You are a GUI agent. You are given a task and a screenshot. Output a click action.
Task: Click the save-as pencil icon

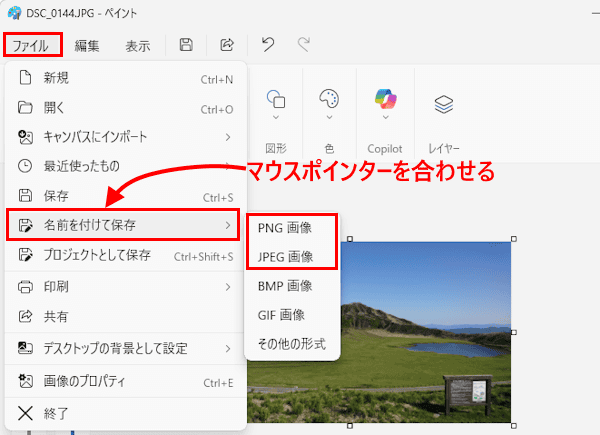click(x=26, y=225)
